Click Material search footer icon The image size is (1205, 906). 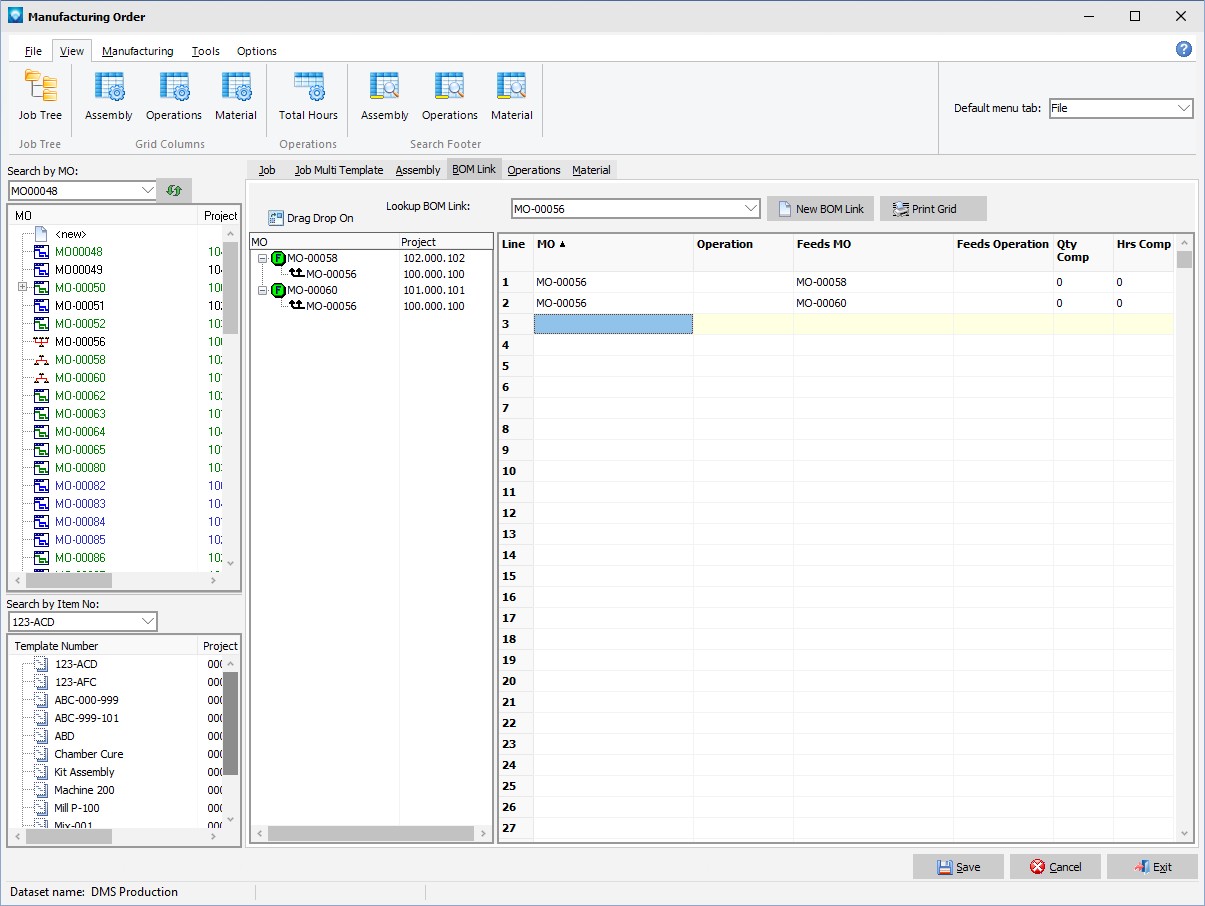click(511, 89)
